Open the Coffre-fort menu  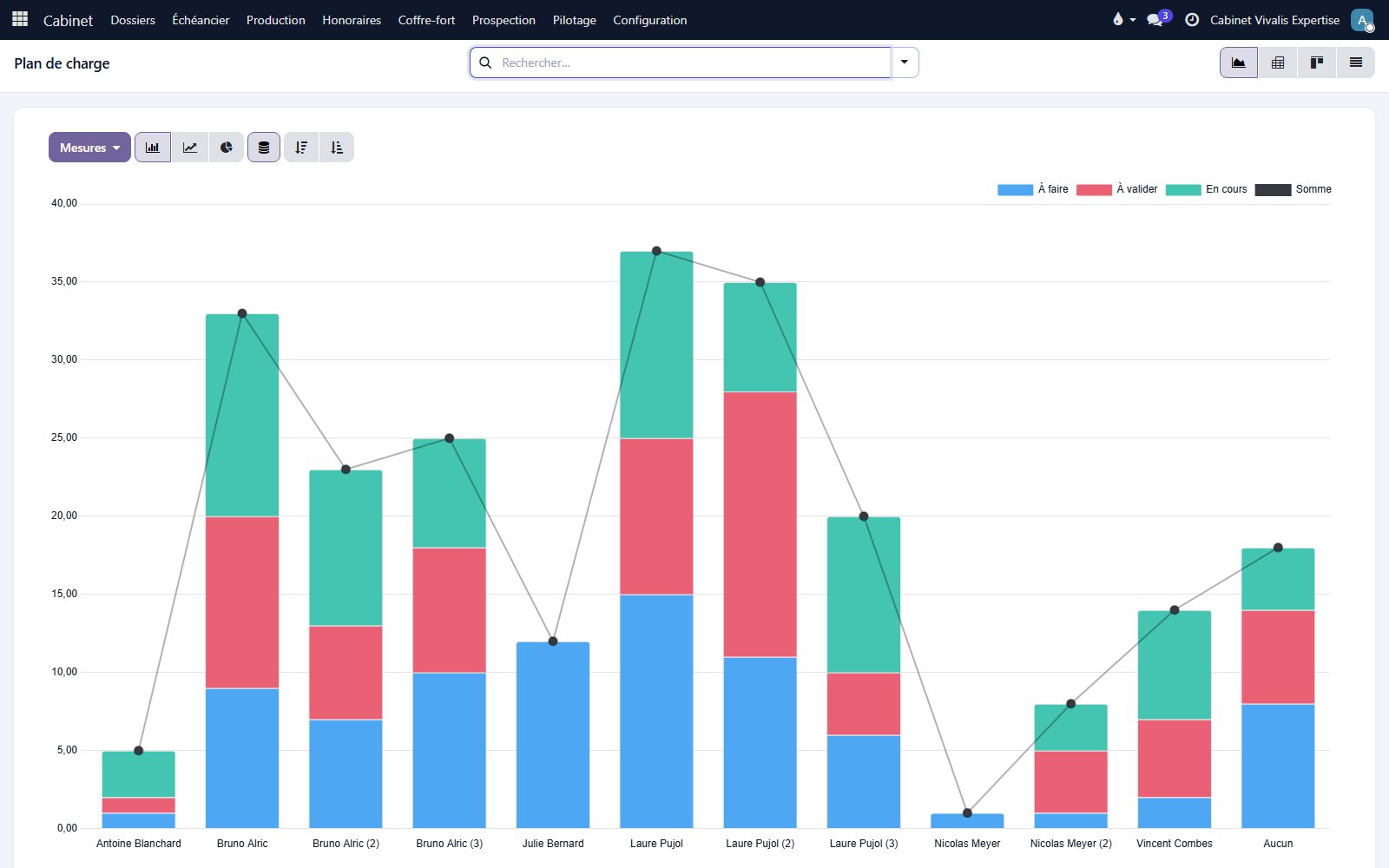[x=426, y=20]
